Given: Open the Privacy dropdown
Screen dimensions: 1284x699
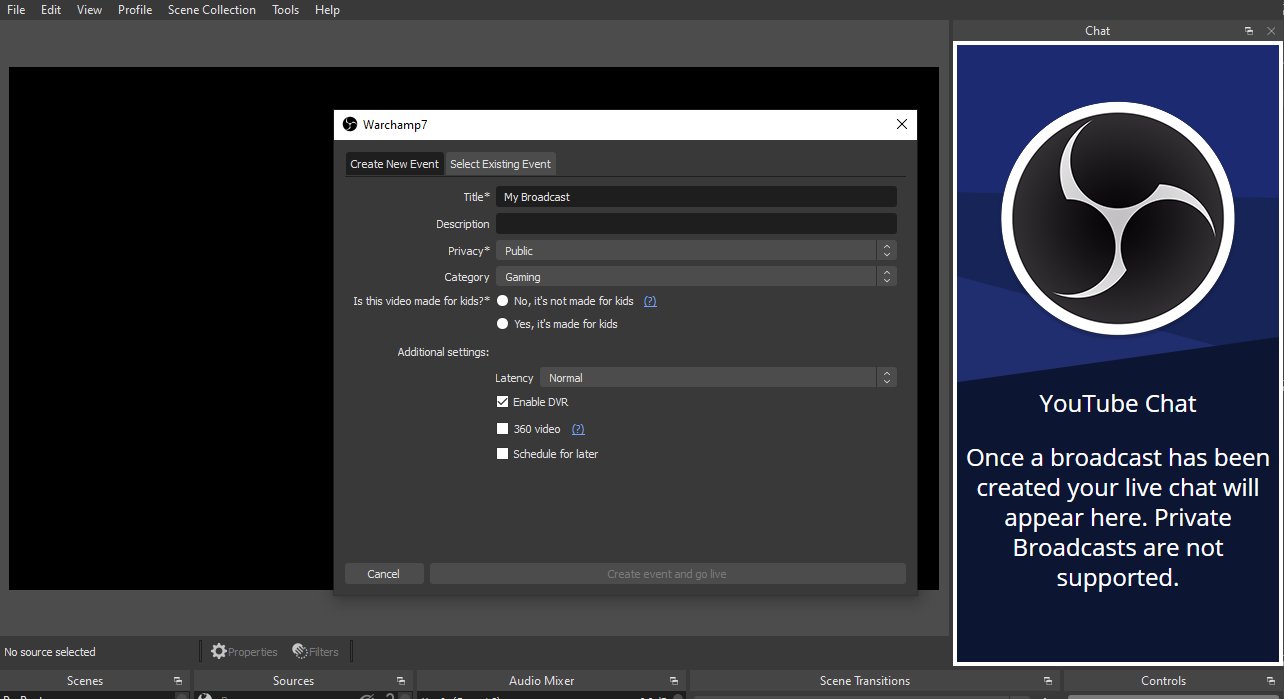Looking at the screenshot, I should point(696,251).
